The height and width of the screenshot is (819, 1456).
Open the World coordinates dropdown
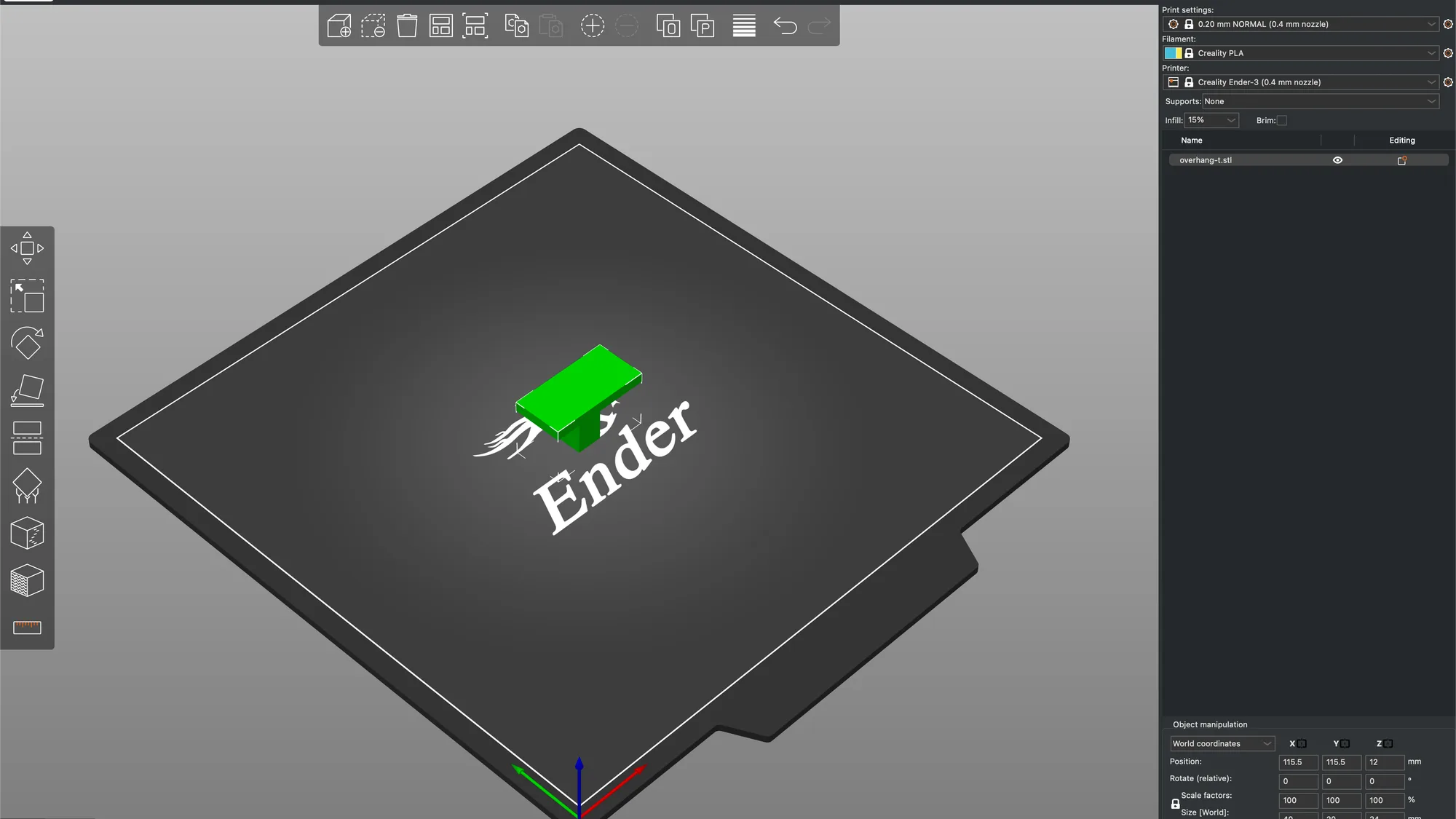1222,744
